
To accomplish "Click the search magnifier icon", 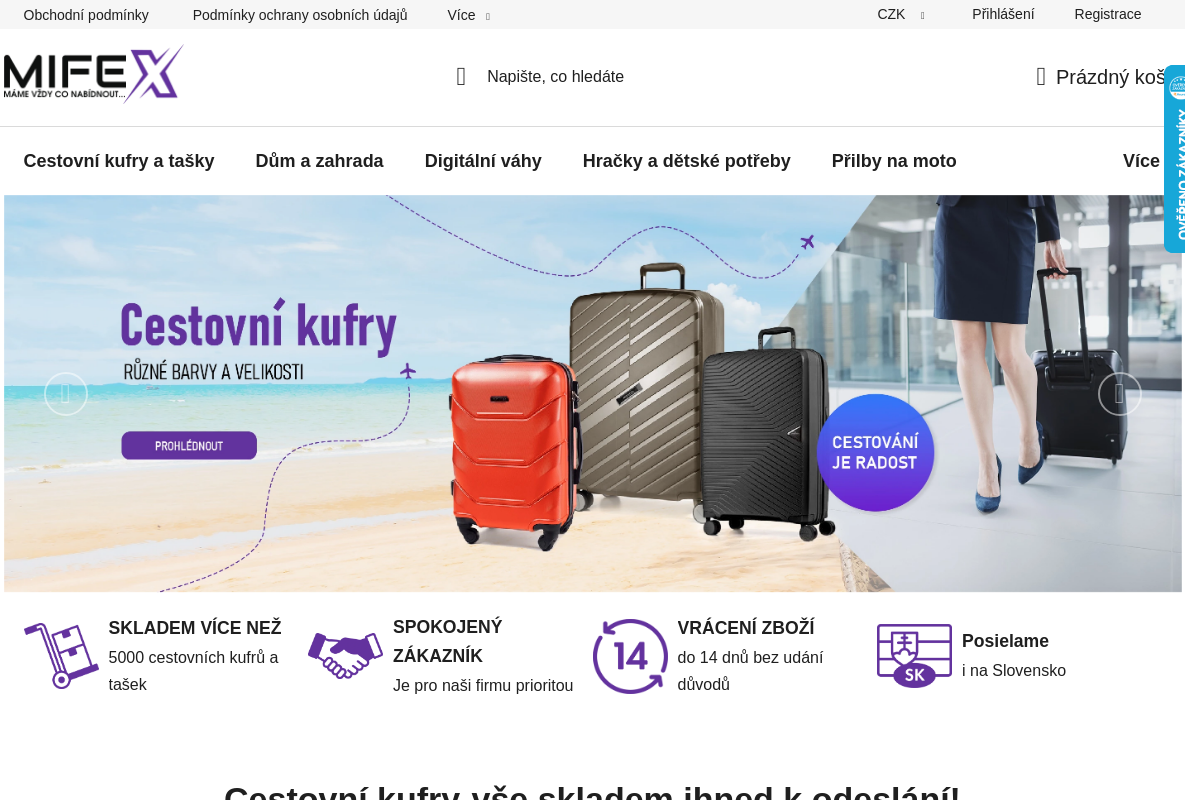I will [461, 77].
